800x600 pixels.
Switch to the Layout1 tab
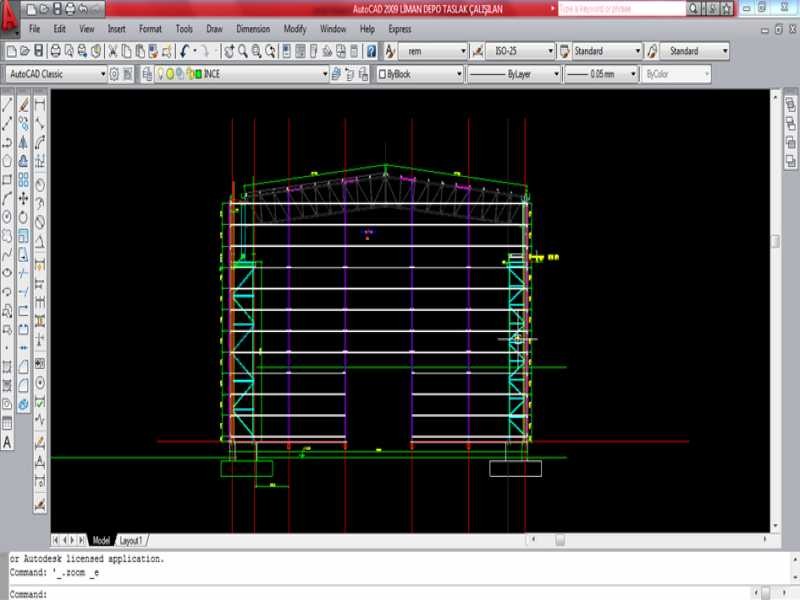(x=131, y=540)
